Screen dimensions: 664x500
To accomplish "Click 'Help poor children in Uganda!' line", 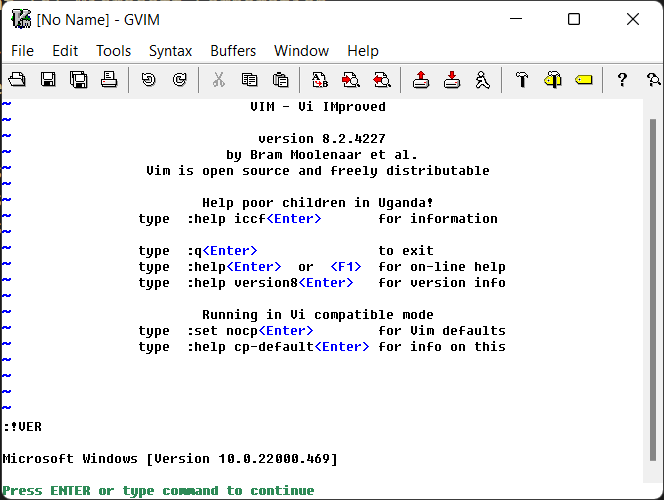I will 318,203.
